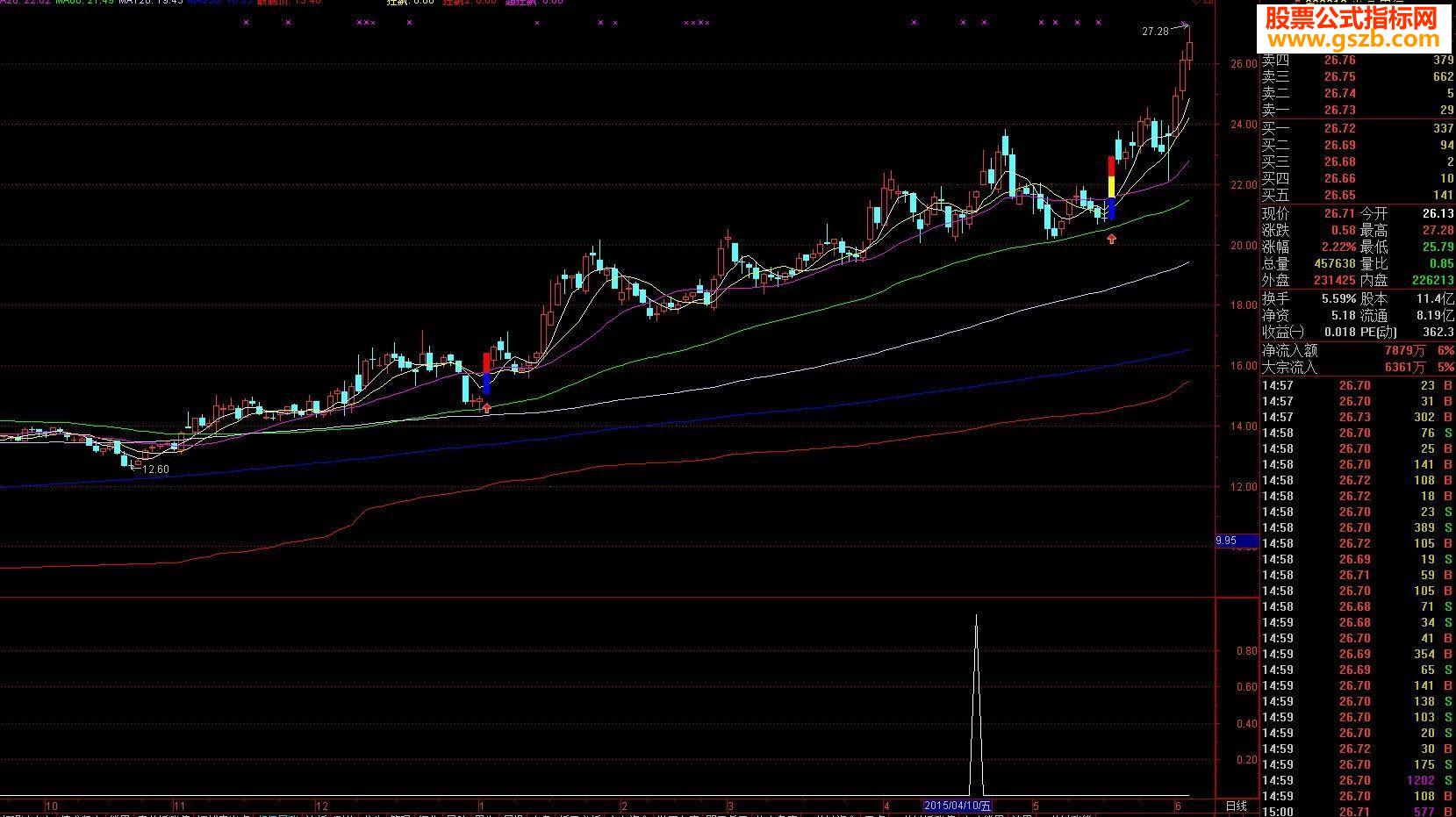Select the 买一 26.72 bid row
This screenshot has height=817, width=1456.
[x=1358, y=129]
